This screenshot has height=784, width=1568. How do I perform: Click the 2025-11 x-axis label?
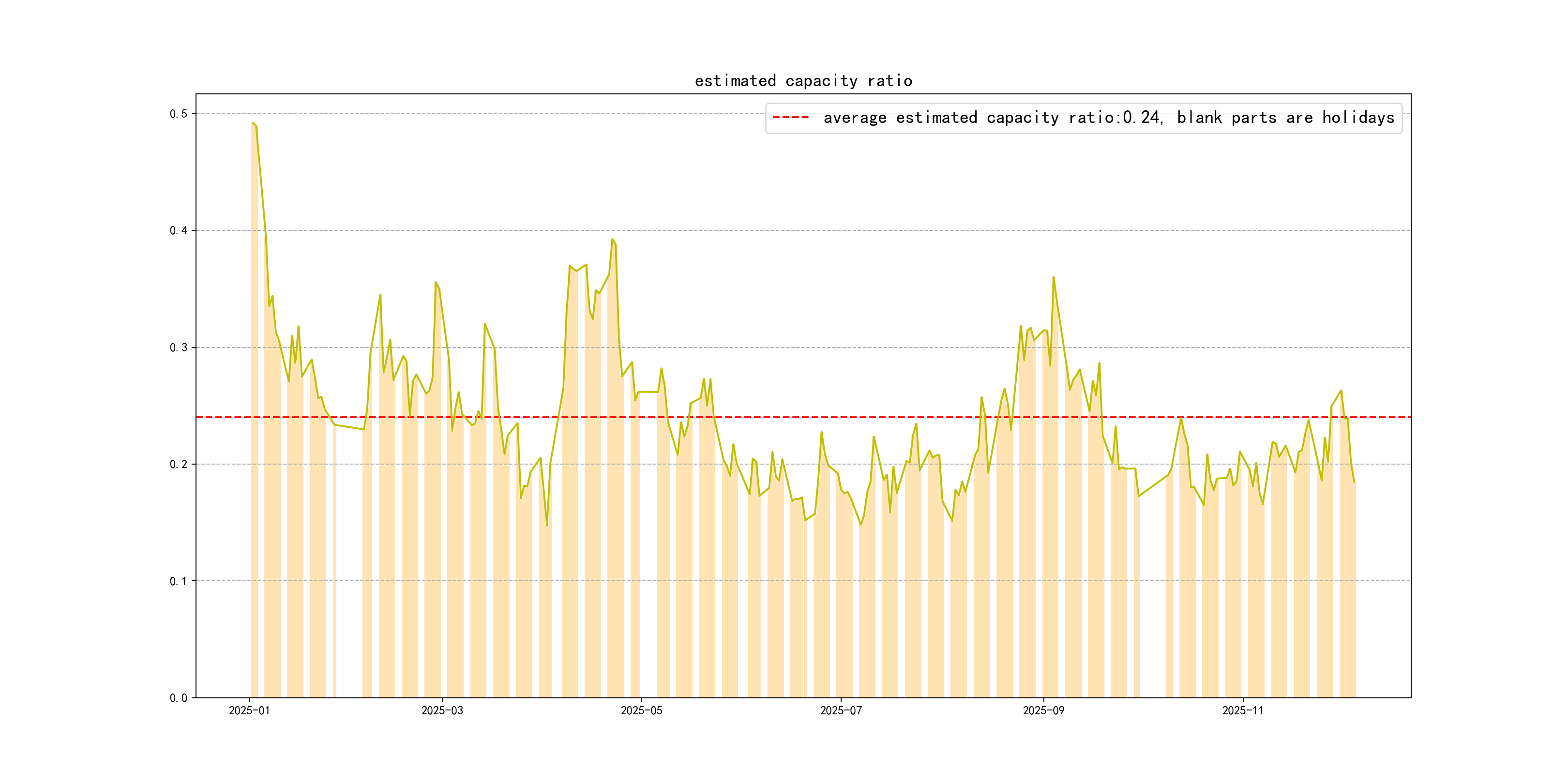tap(1242, 710)
